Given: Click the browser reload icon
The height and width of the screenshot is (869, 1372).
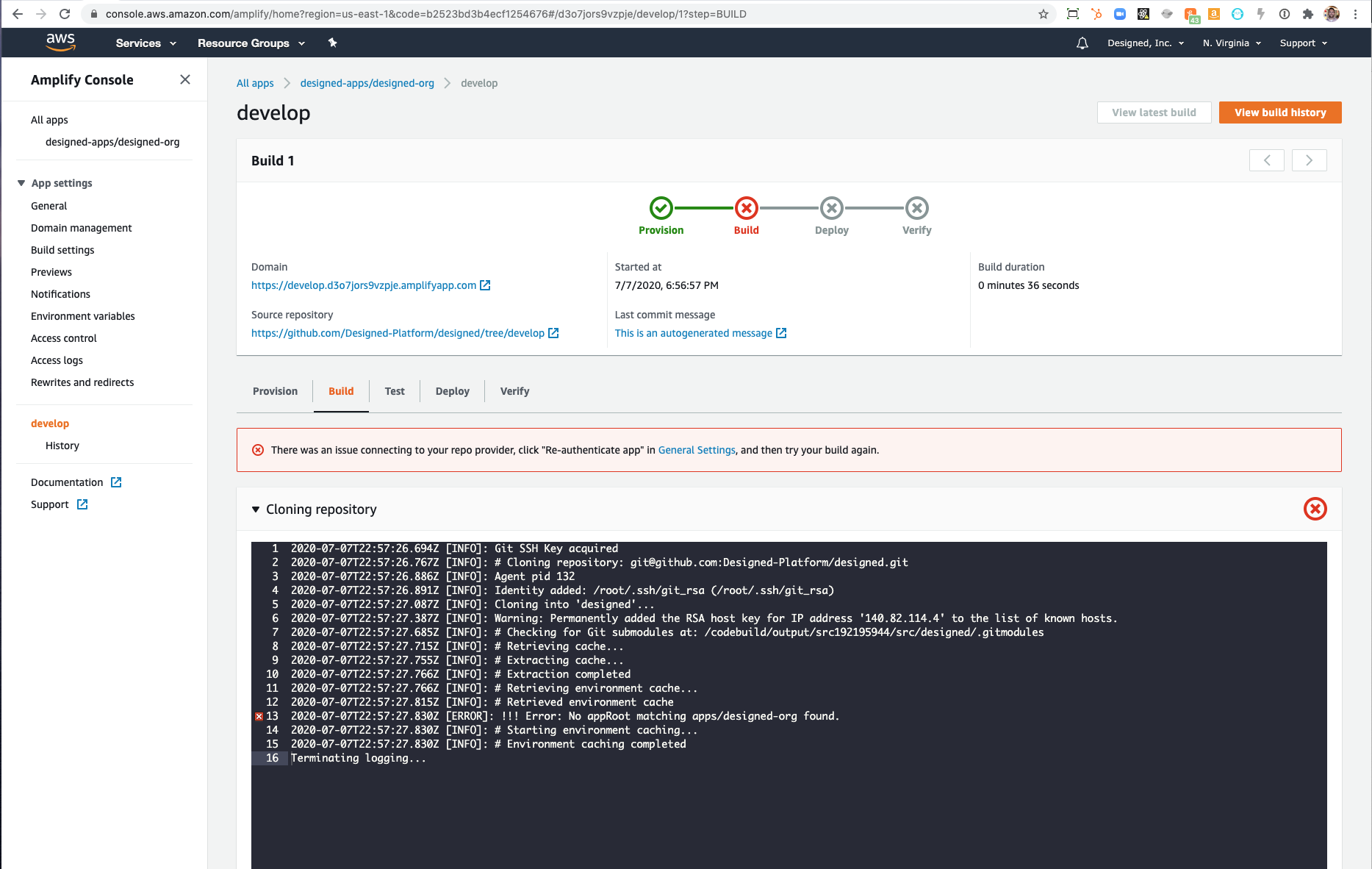Looking at the screenshot, I should click(x=65, y=13).
